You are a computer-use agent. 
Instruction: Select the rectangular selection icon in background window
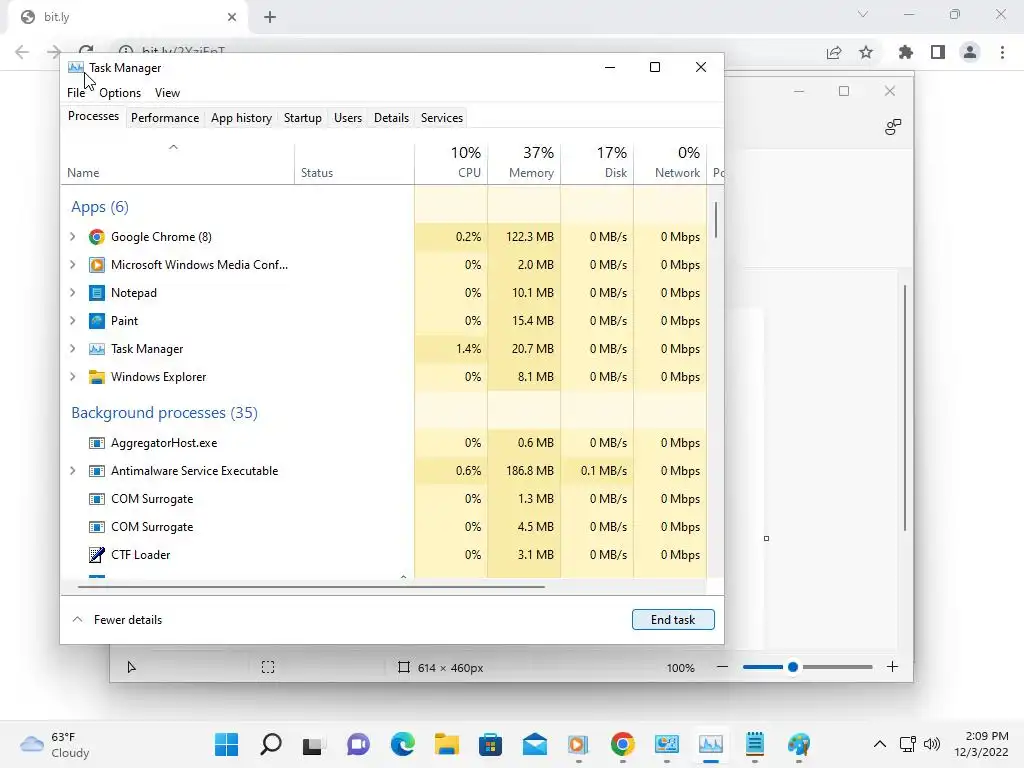tap(268, 667)
